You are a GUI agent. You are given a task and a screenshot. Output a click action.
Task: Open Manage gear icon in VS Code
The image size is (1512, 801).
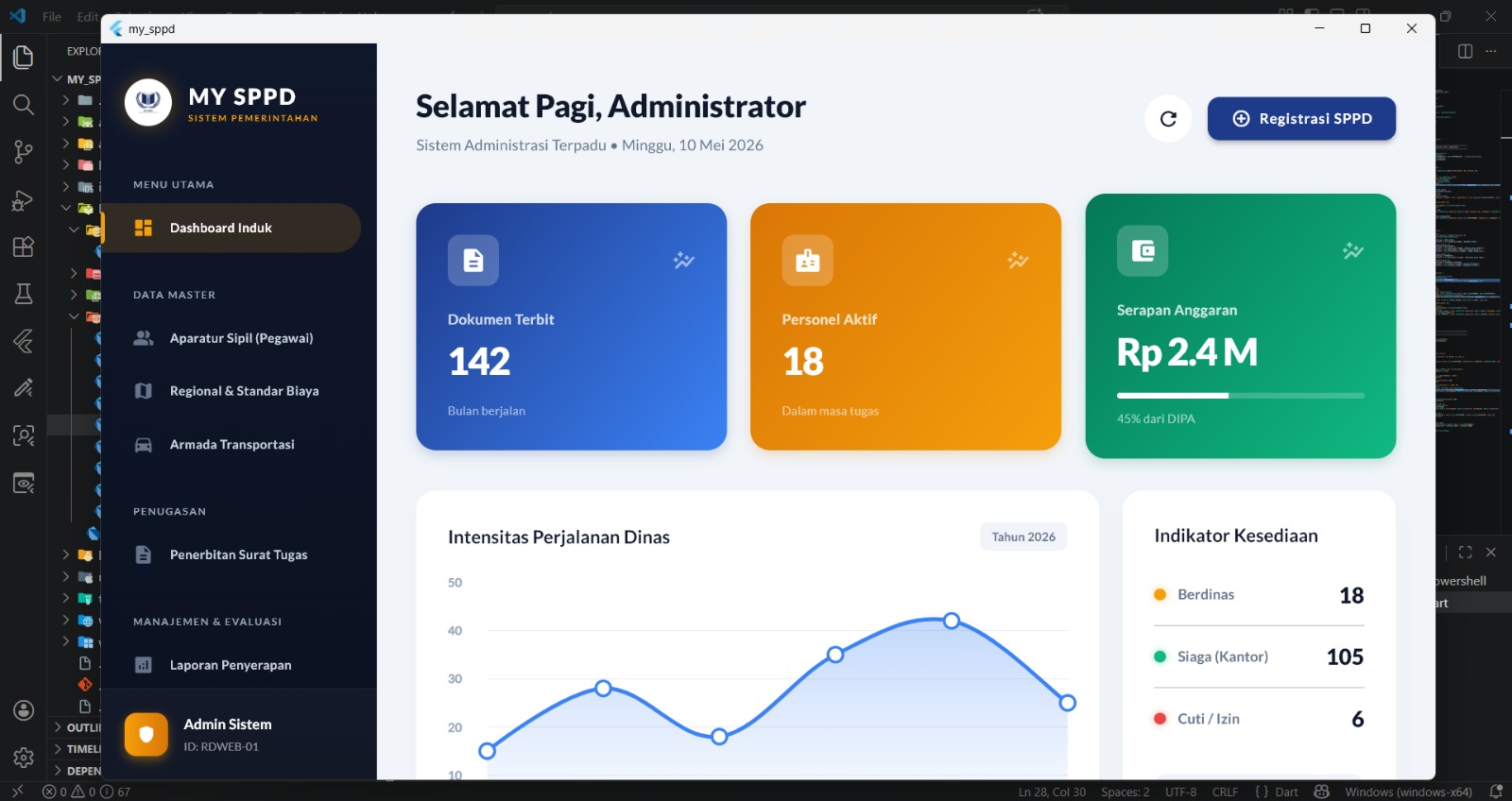point(24,757)
